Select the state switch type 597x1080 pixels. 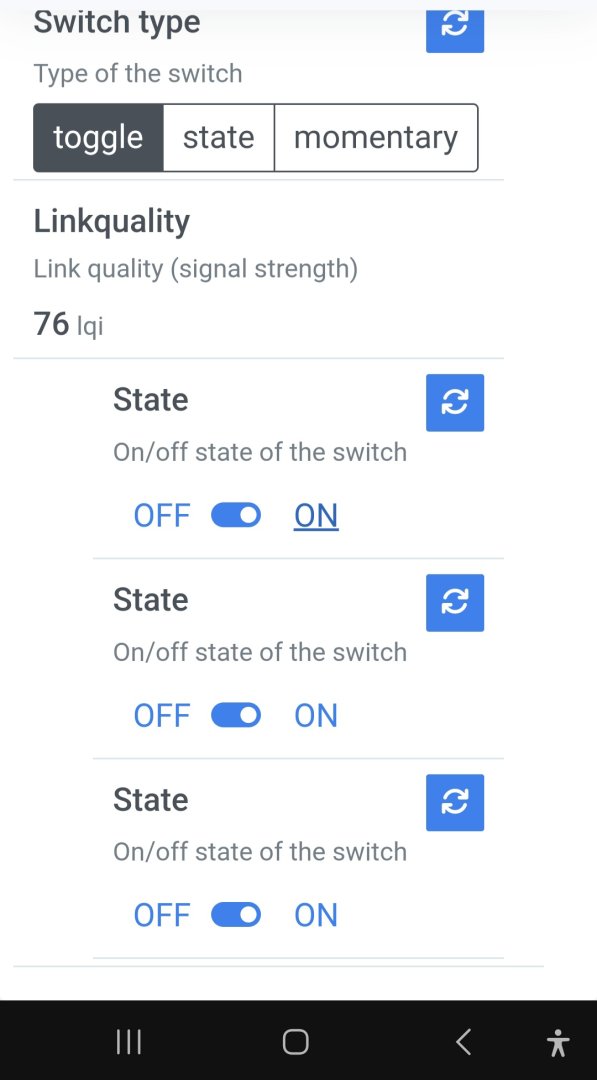[x=218, y=137]
